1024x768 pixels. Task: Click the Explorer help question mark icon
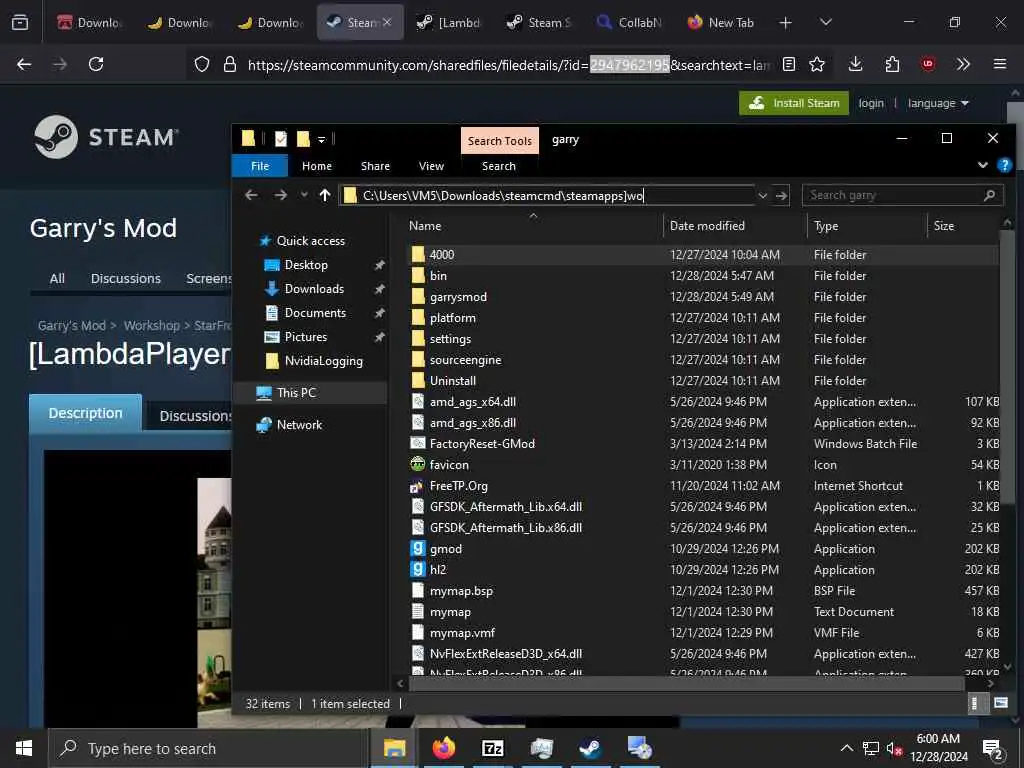(1004, 165)
